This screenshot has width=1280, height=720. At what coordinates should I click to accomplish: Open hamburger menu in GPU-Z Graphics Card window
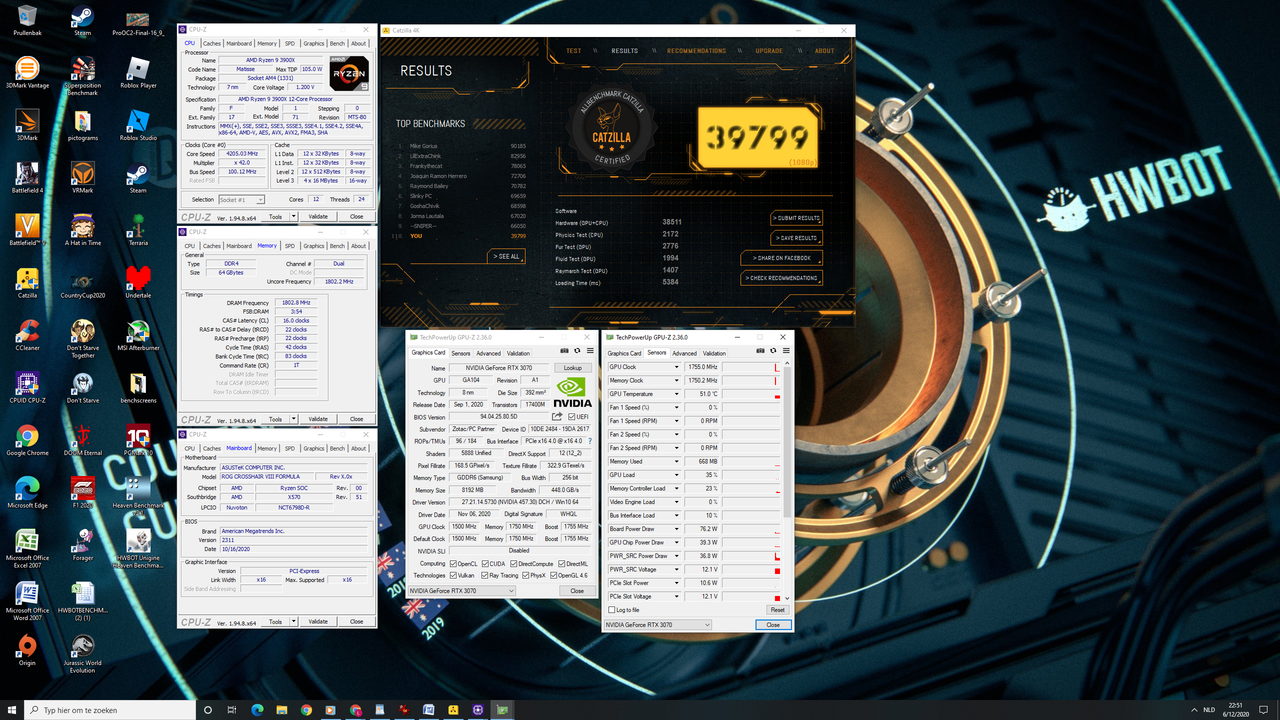[x=589, y=351]
